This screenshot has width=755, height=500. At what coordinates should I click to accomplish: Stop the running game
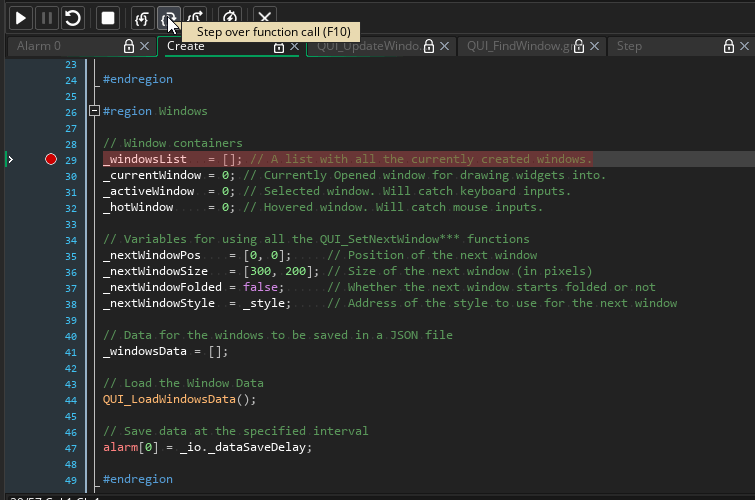coord(108,18)
